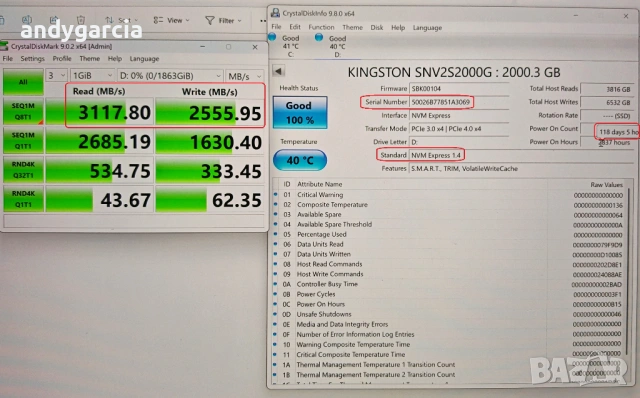Open CrystalDiskInfo Edit menu
640x398 pixels.
pos(295,27)
